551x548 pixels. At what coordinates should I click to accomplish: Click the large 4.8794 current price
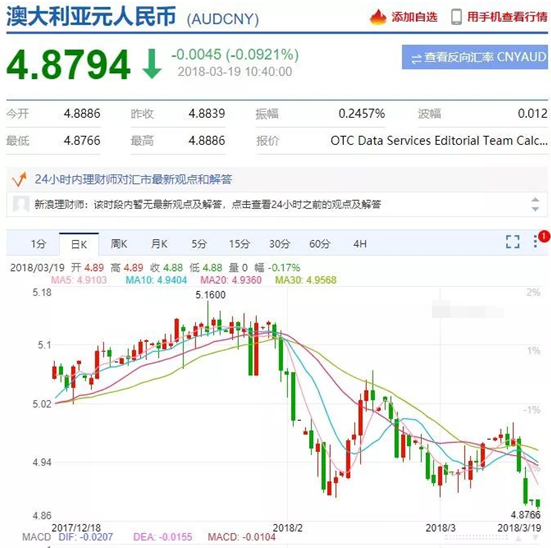[69, 64]
